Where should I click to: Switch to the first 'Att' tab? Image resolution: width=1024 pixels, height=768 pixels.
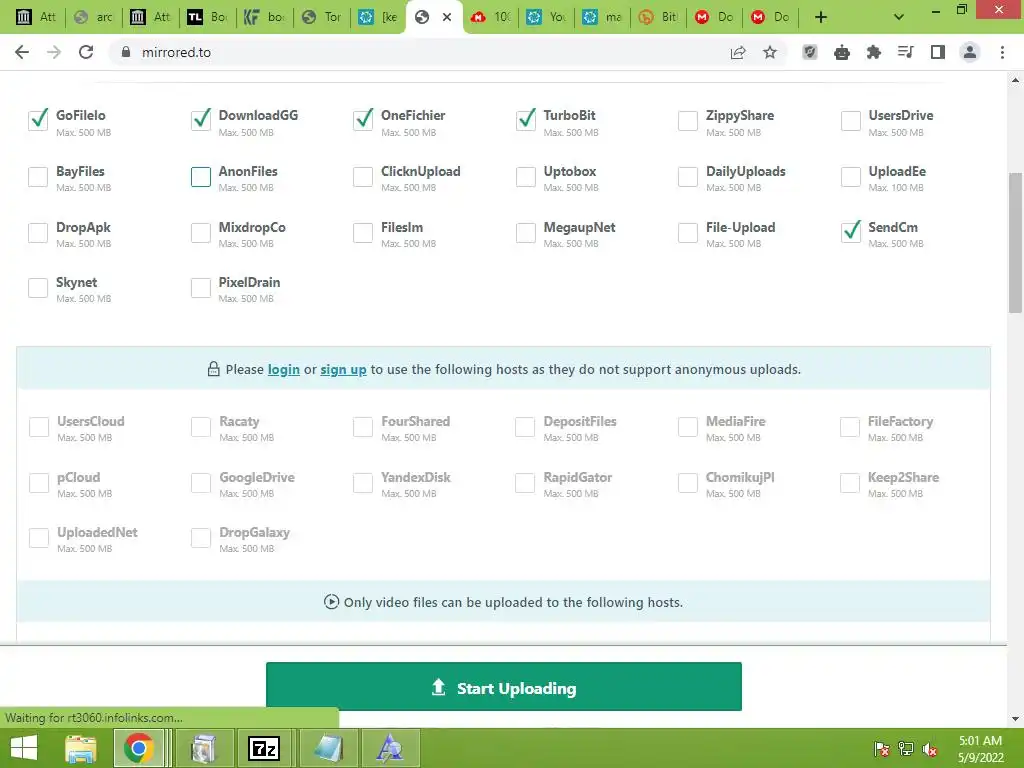(35, 17)
